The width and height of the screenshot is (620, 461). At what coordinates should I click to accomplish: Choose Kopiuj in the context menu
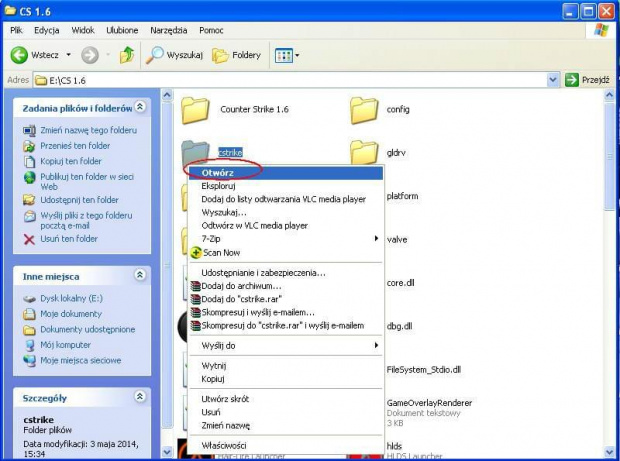(285, 379)
